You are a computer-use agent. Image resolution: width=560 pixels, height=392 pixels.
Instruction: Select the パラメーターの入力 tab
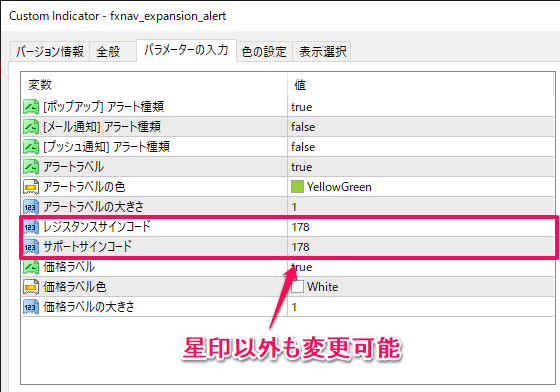[186, 50]
